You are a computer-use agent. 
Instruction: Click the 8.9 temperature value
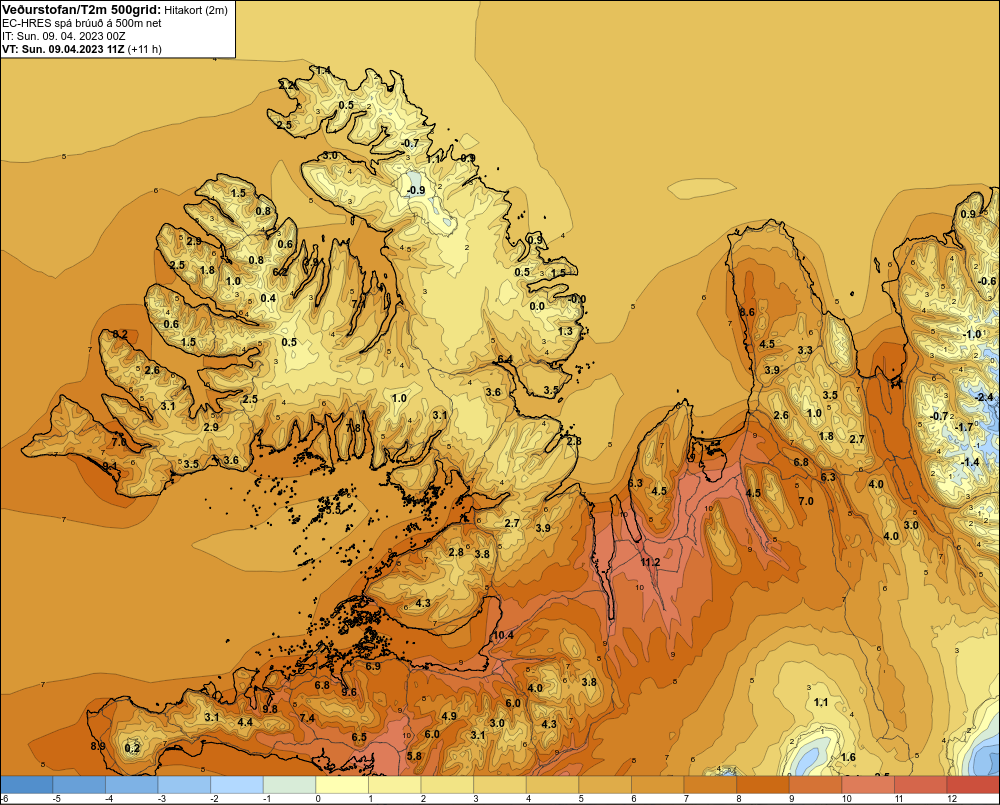point(98,746)
